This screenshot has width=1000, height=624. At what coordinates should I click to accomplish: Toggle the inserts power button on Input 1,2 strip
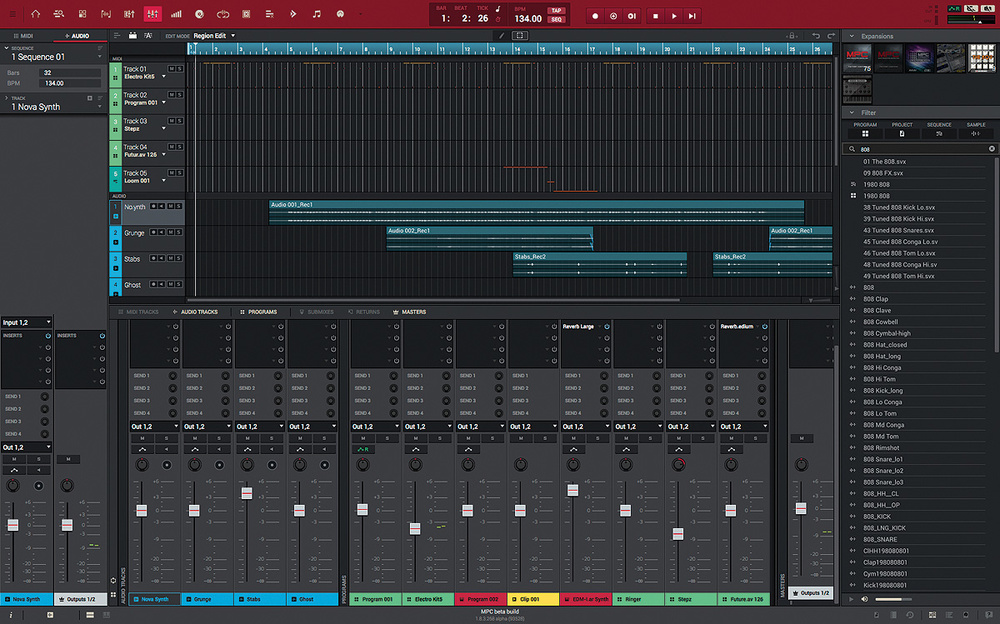48,336
